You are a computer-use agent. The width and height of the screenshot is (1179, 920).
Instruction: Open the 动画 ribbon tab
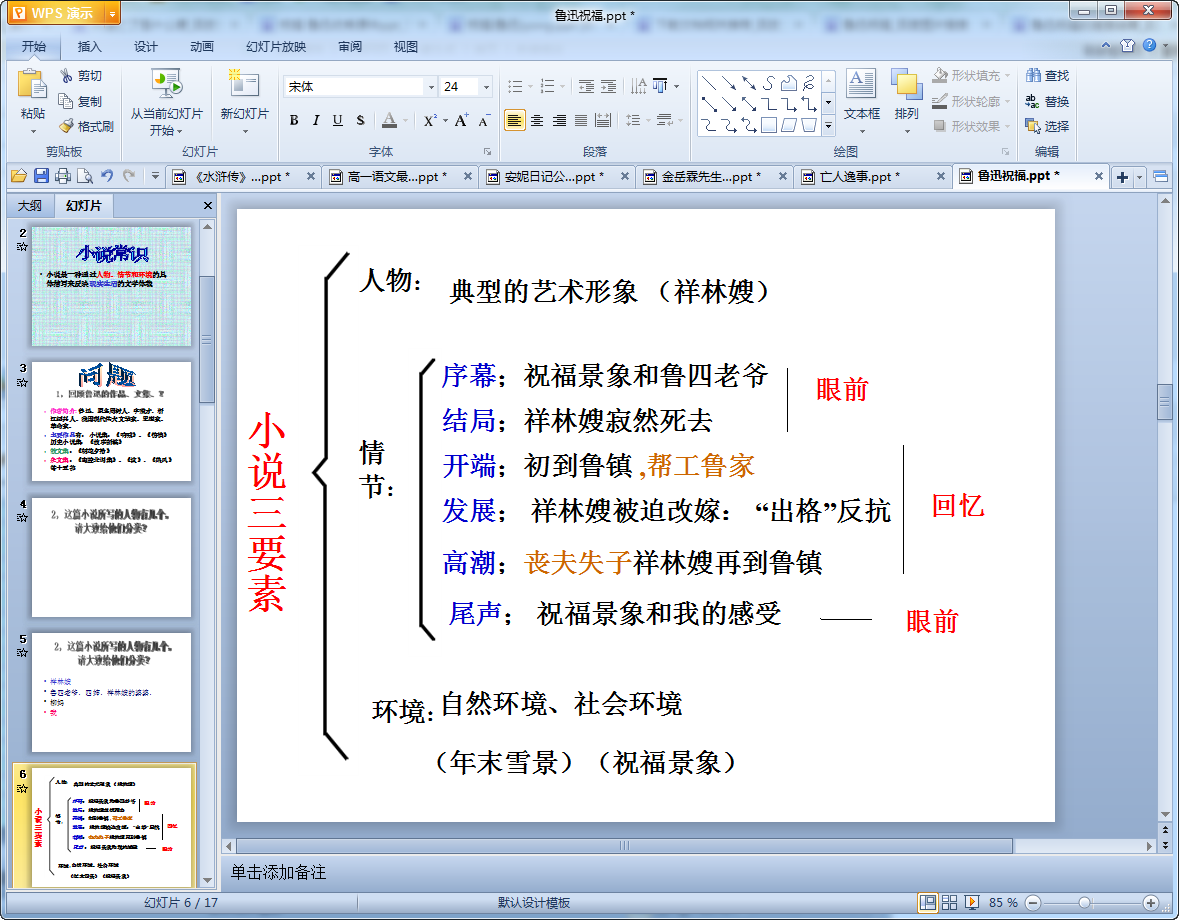click(202, 47)
